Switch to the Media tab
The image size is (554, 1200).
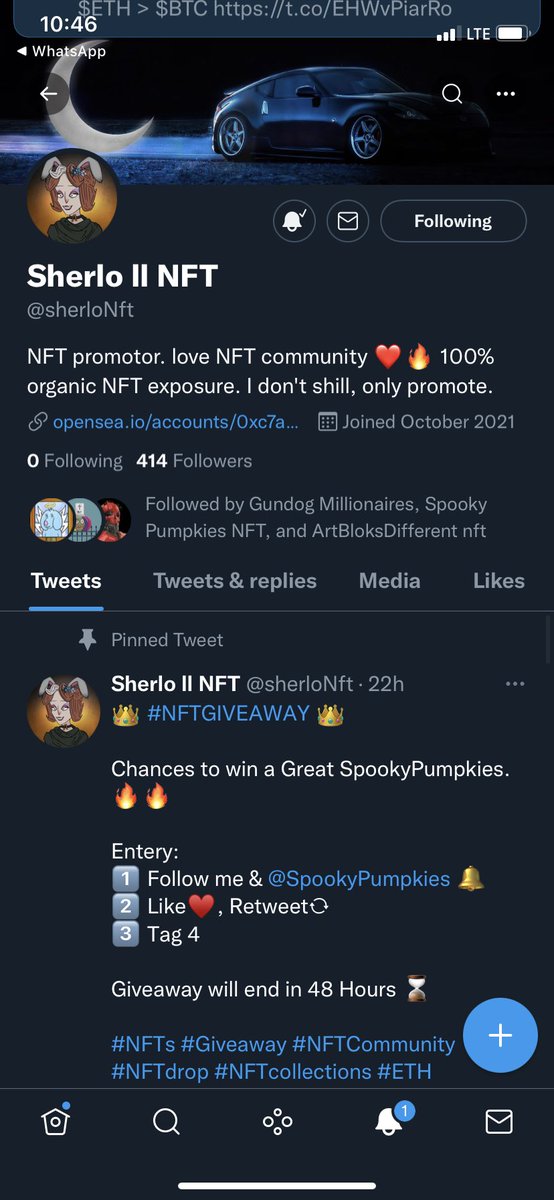pos(389,581)
